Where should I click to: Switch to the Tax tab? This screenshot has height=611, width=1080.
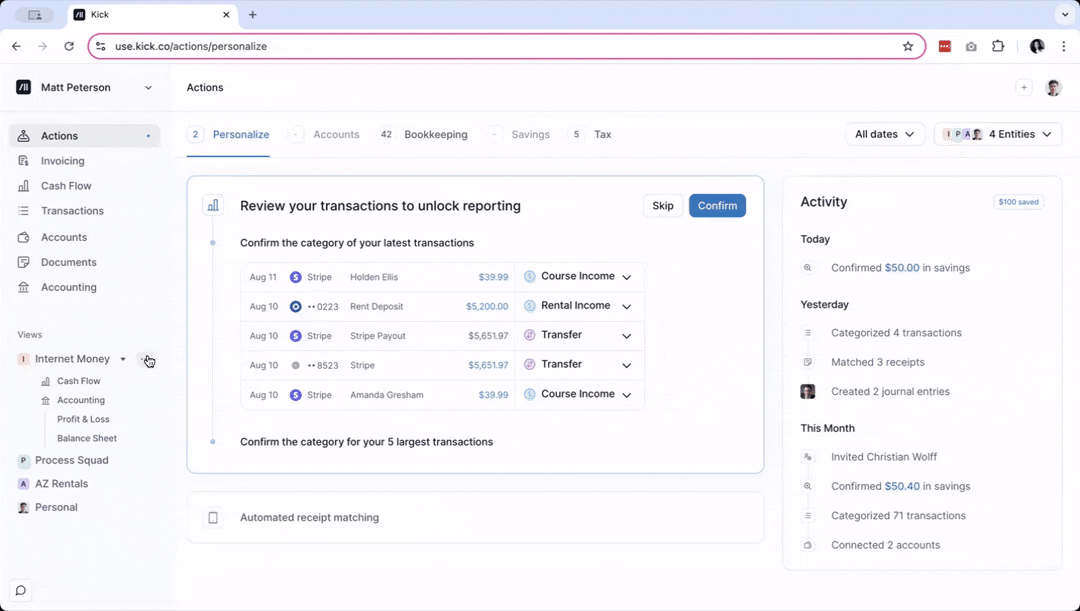(602, 134)
